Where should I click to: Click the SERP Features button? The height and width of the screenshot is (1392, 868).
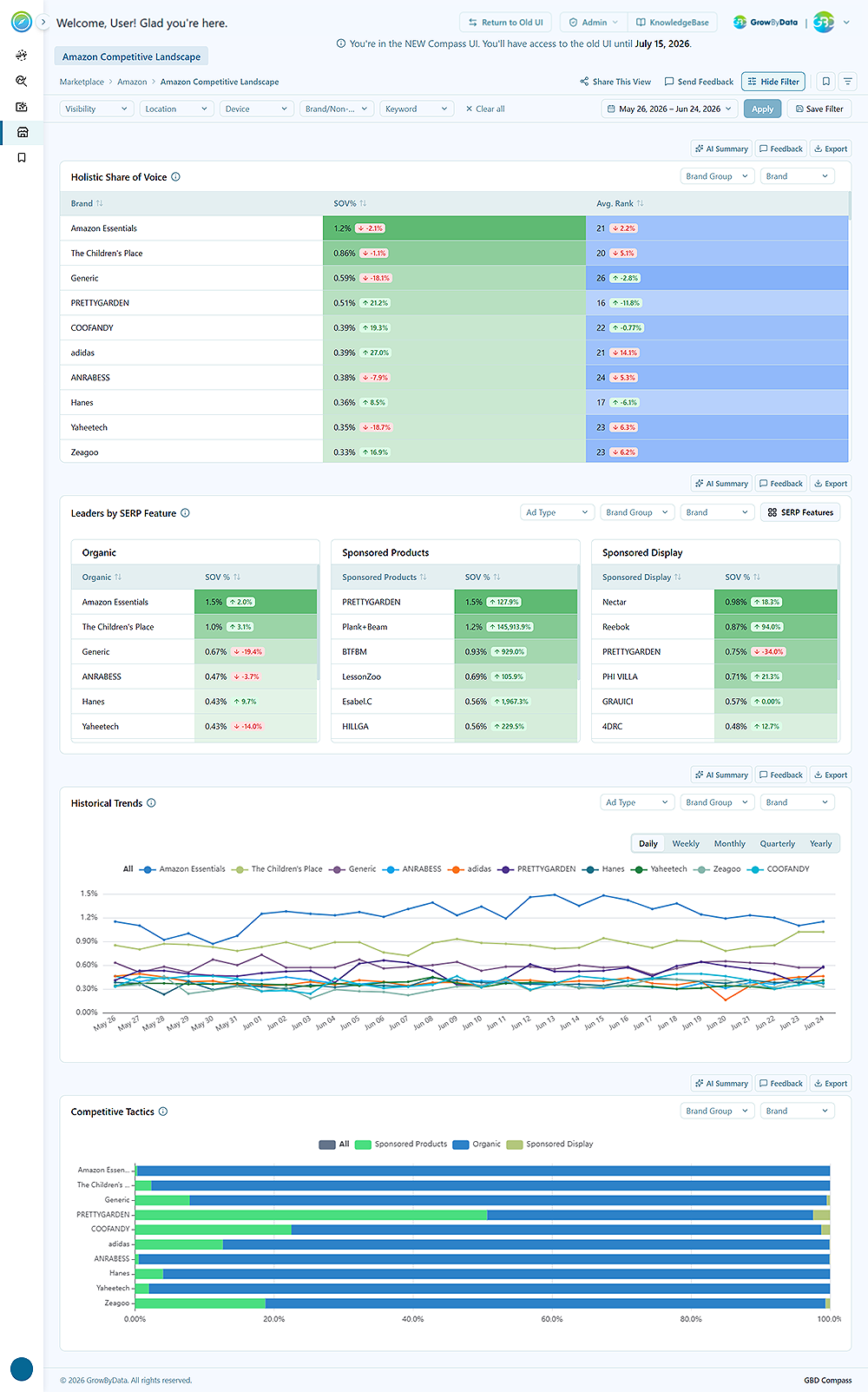coord(800,512)
